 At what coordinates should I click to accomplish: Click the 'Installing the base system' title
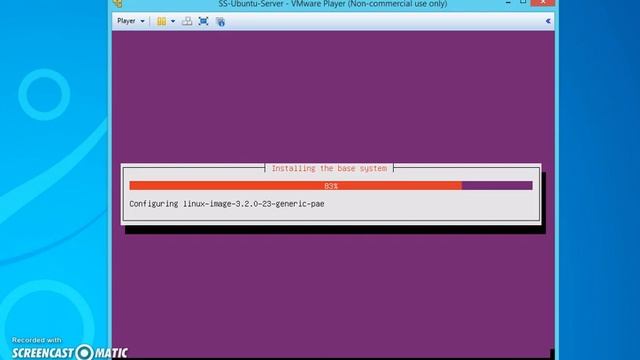tap(329, 168)
